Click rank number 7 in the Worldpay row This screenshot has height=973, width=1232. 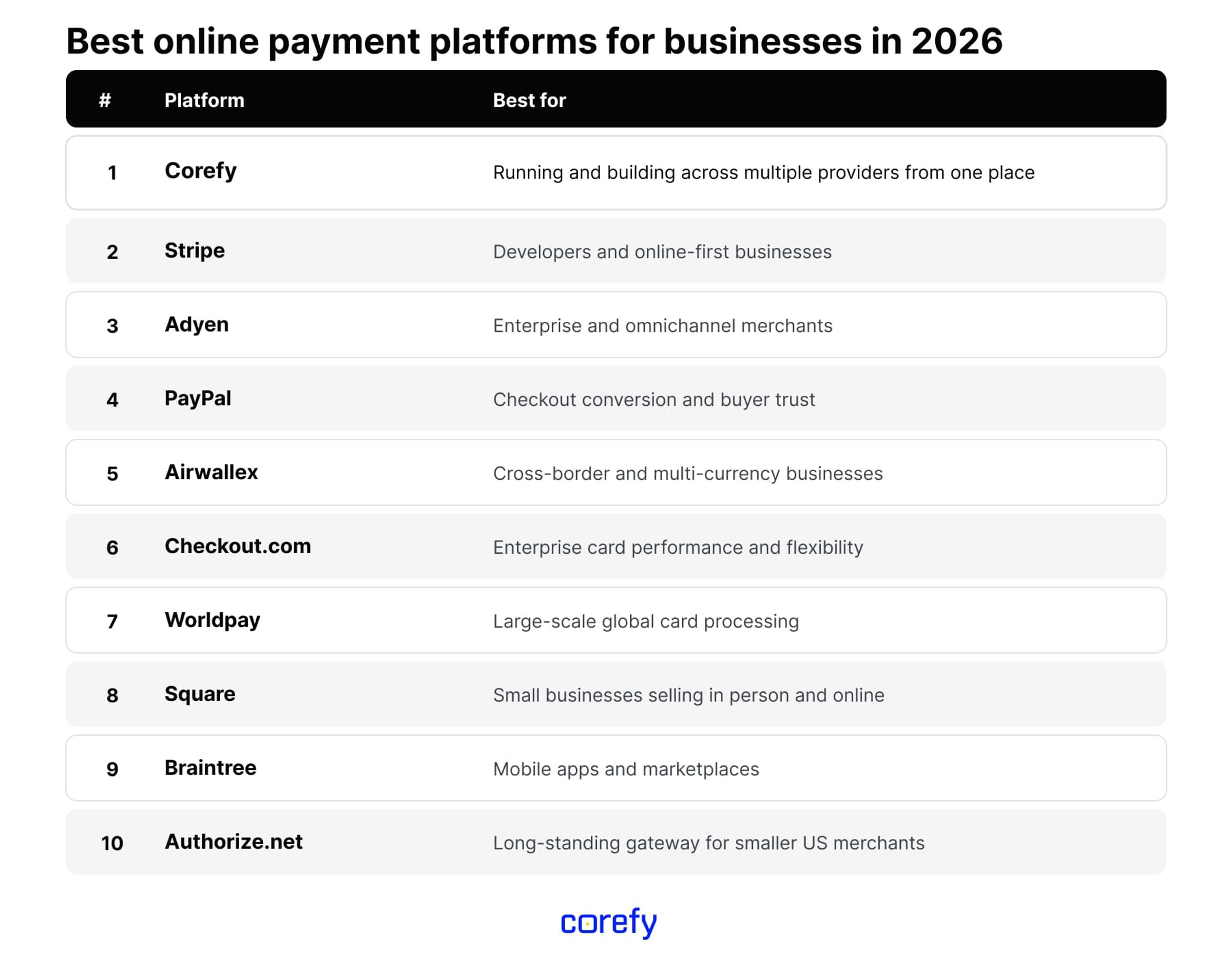click(x=112, y=621)
